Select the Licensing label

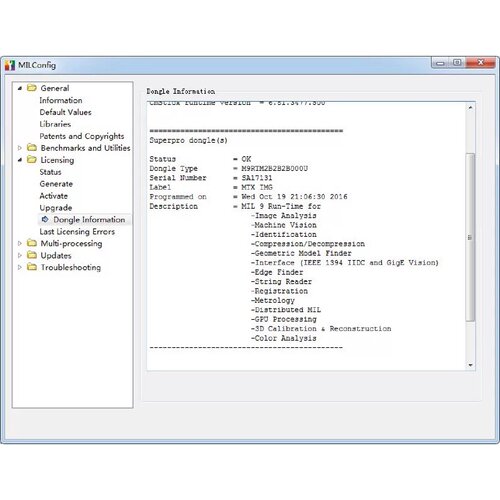57,160
